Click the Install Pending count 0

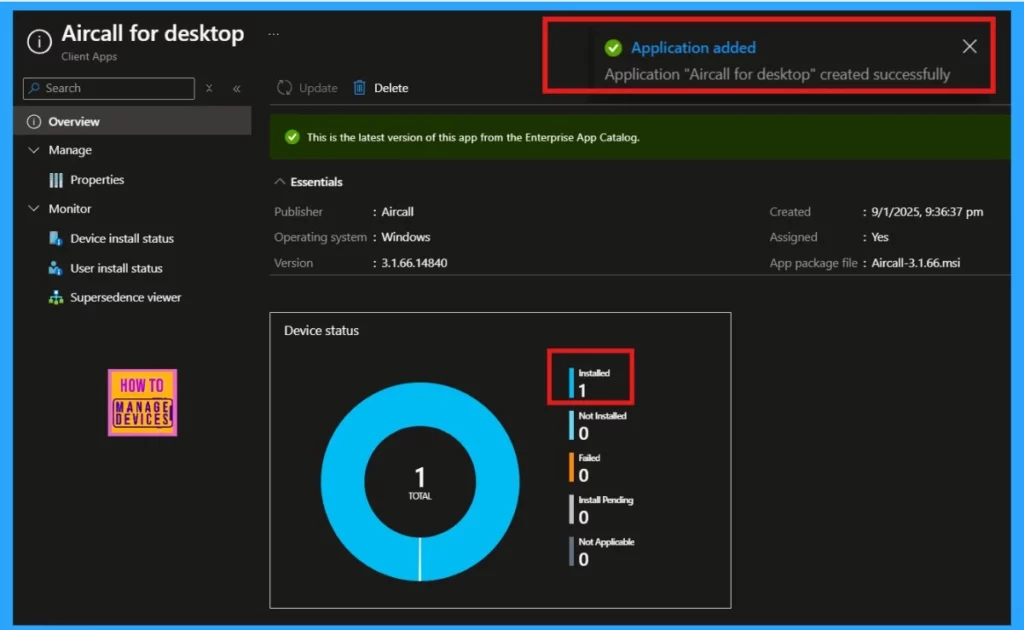click(x=583, y=517)
